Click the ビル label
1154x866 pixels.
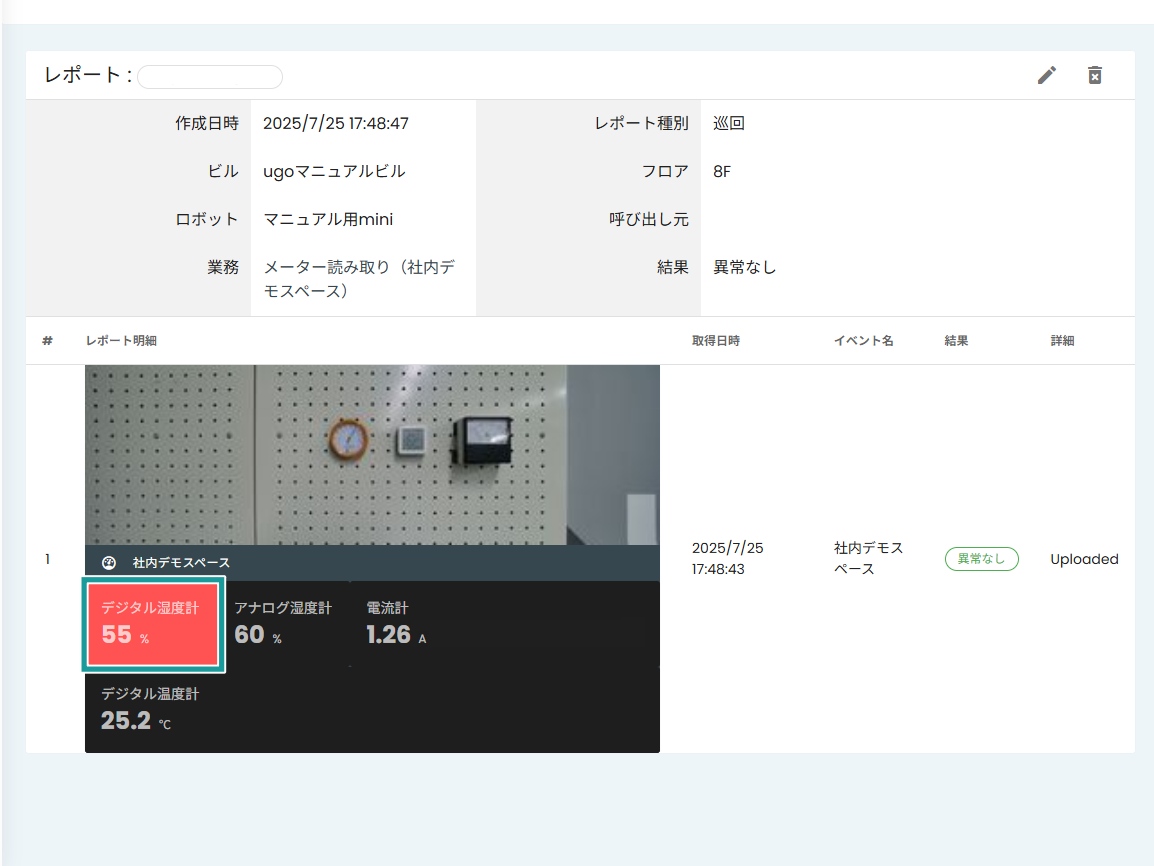coord(223,171)
